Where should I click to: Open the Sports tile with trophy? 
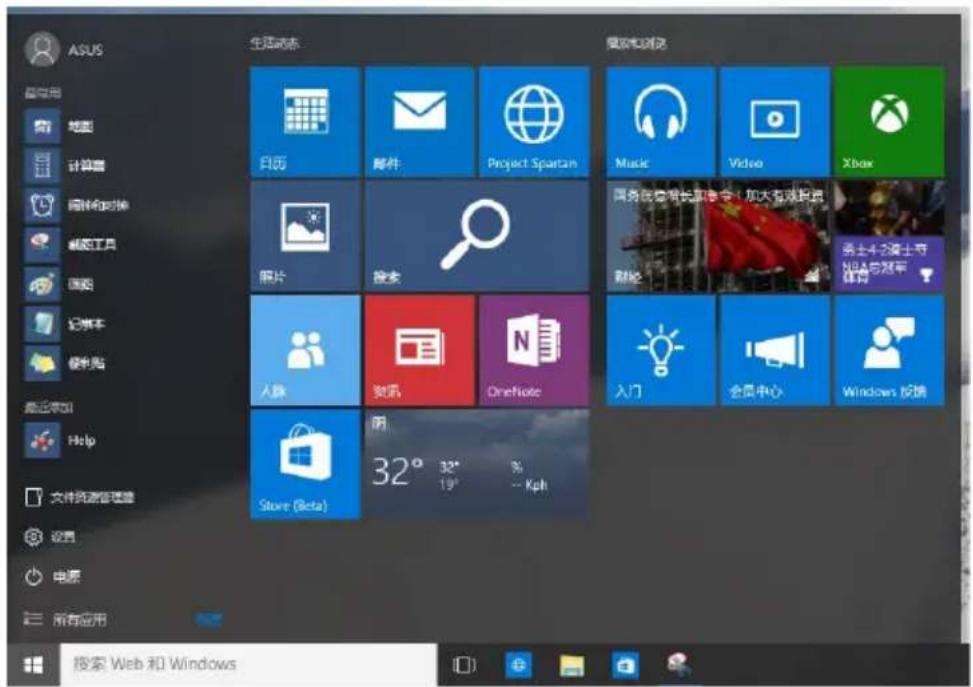point(889,236)
